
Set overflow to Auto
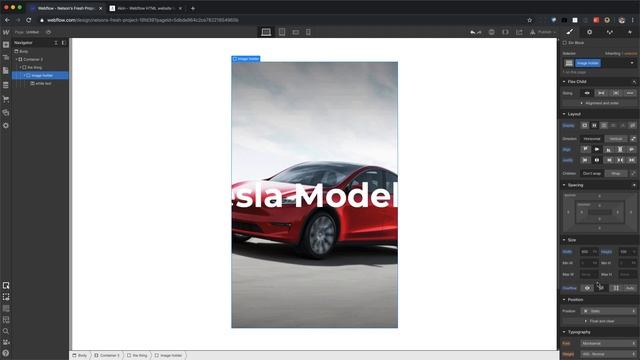pos(630,288)
